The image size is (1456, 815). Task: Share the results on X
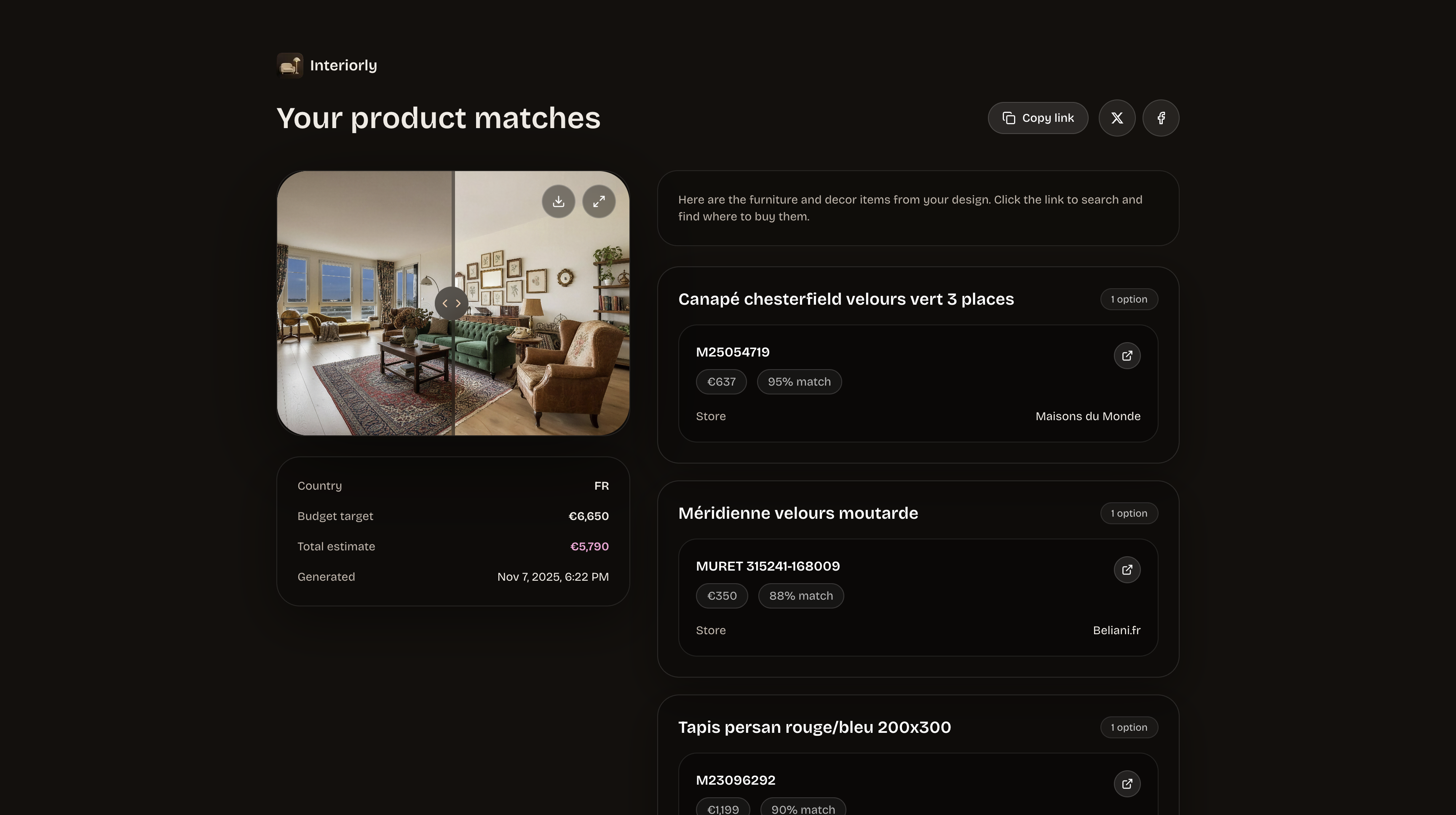pyautogui.click(x=1117, y=118)
